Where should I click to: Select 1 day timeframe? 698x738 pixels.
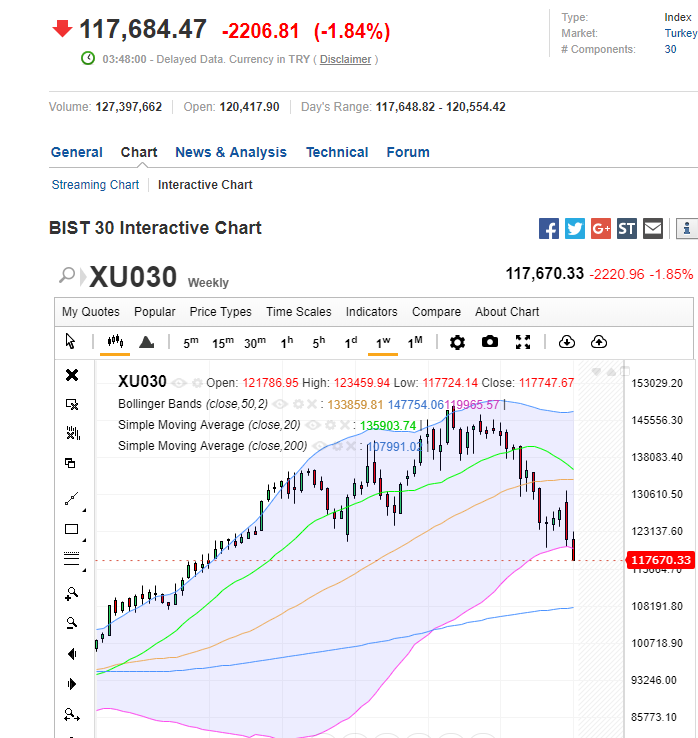[x=351, y=342]
